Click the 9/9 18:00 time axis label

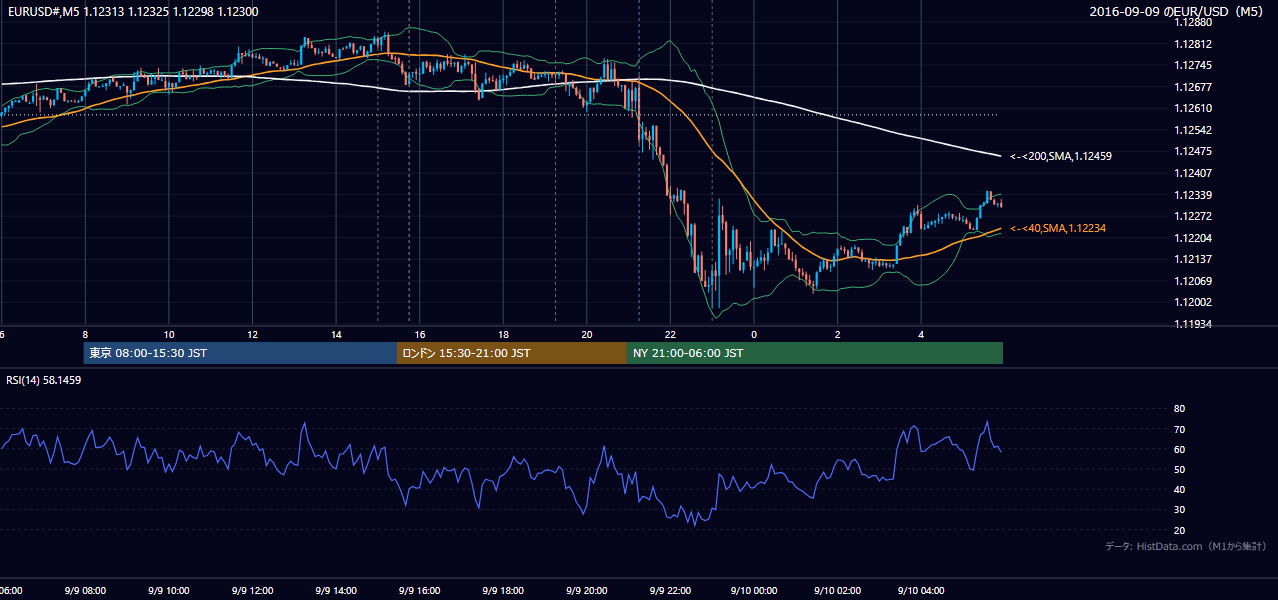click(503, 591)
